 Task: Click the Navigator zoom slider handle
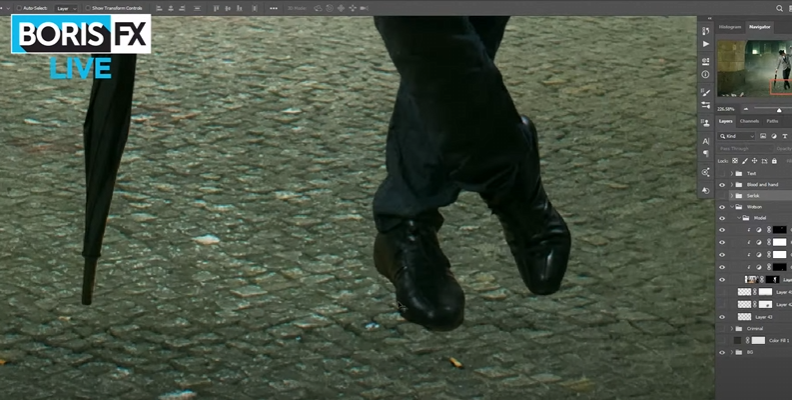[x=779, y=110]
